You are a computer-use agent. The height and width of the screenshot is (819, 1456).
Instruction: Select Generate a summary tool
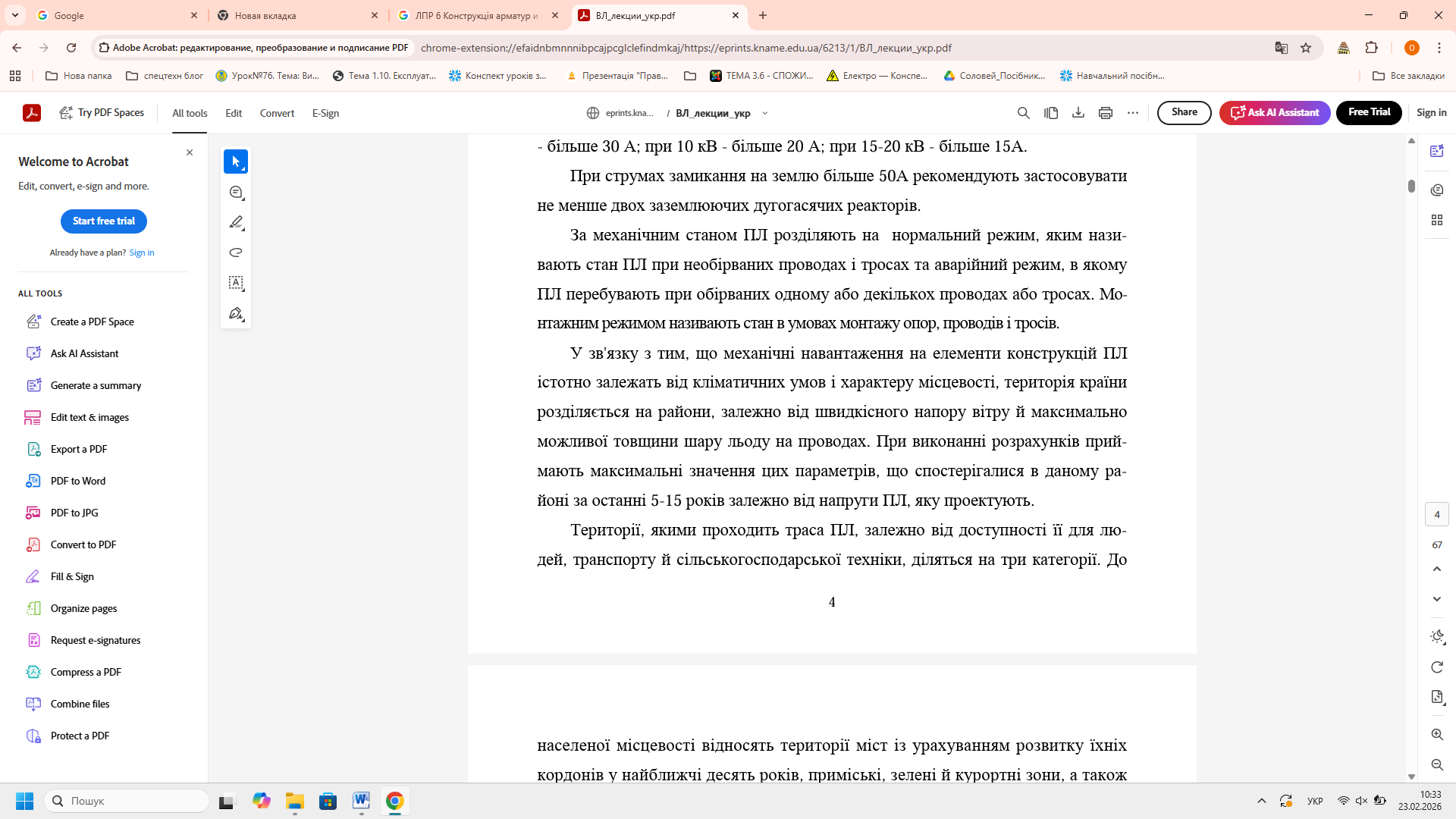click(x=96, y=385)
